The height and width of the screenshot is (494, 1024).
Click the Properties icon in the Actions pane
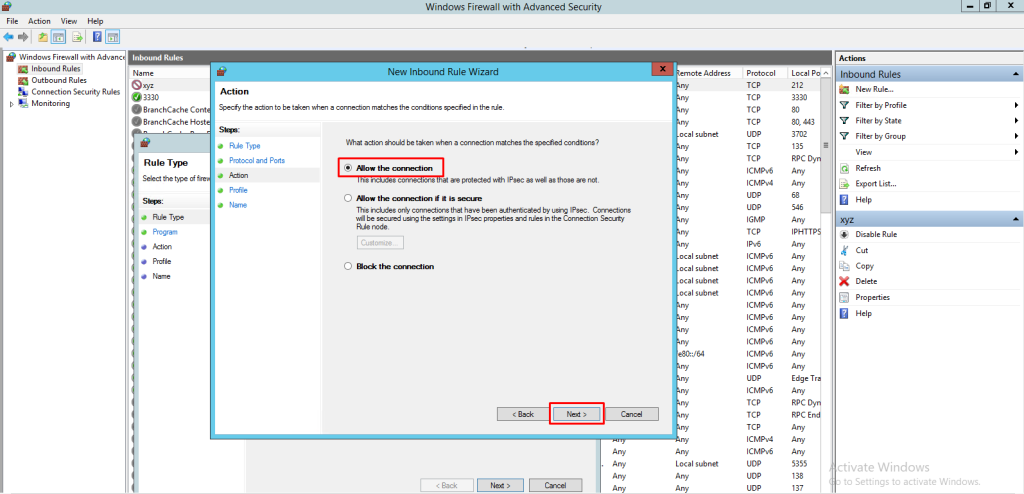point(844,297)
